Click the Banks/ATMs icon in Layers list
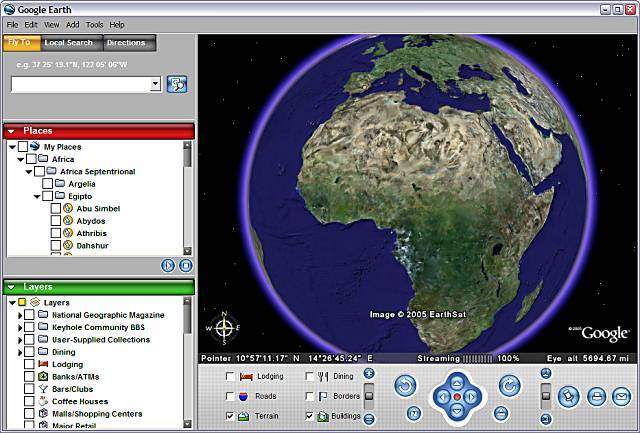The height and width of the screenshot is (433, 640). point(43,376)
